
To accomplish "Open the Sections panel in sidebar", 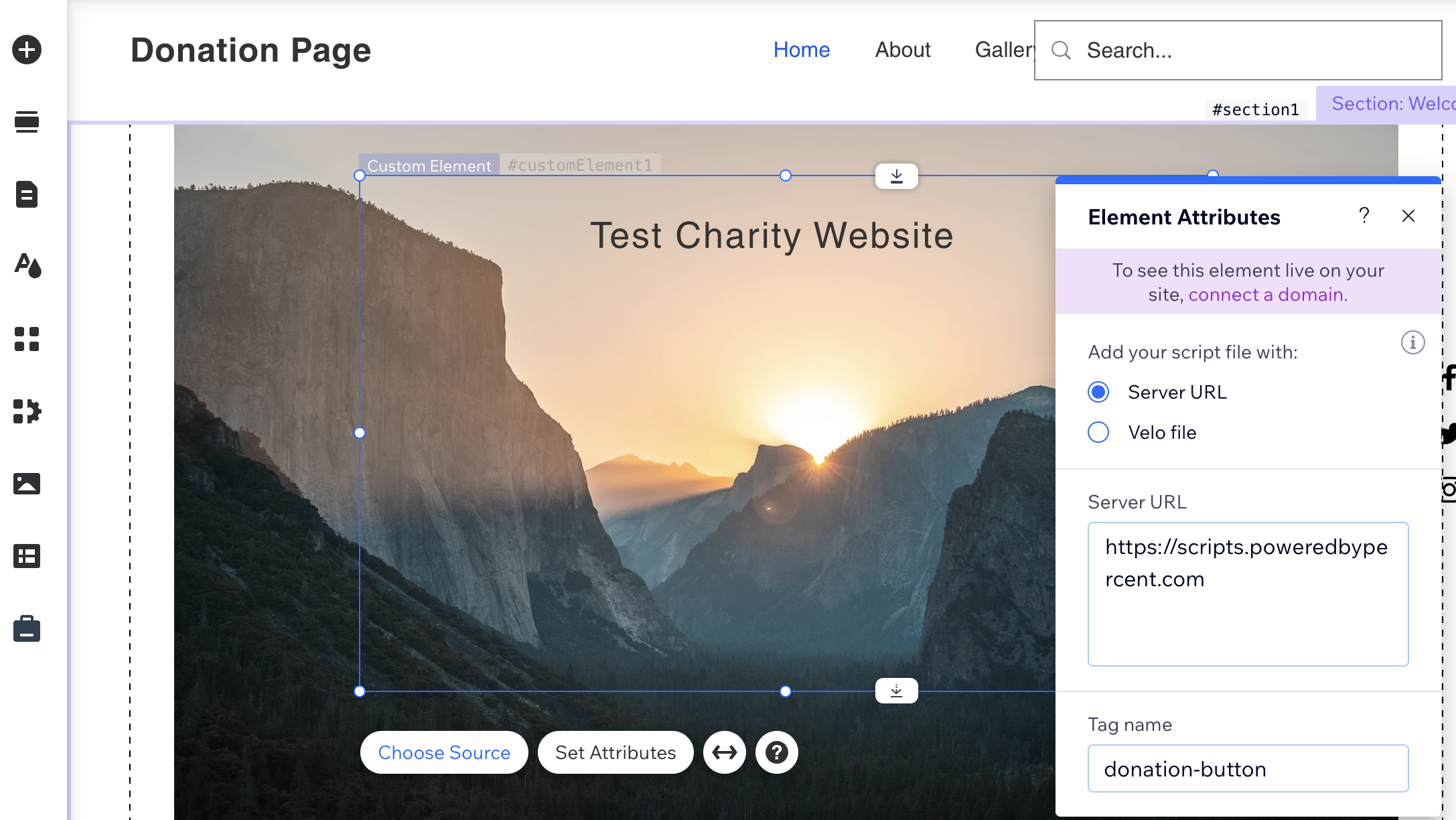I will tap(27, 121).
